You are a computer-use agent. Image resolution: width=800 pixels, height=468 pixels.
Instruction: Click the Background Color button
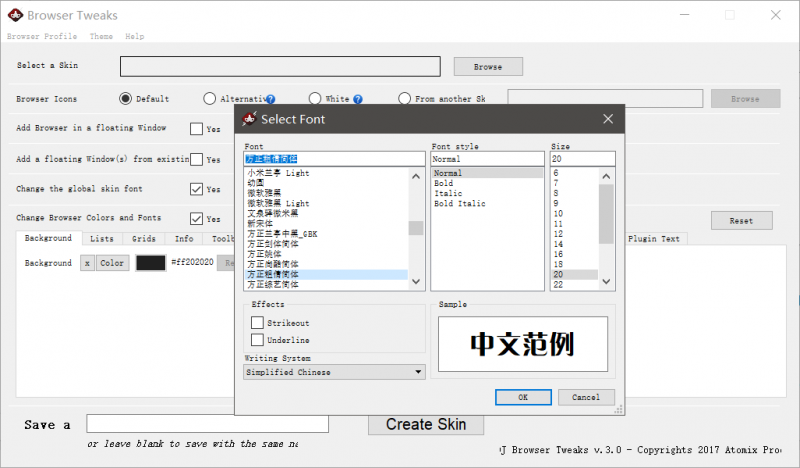(x=112, y=263)
